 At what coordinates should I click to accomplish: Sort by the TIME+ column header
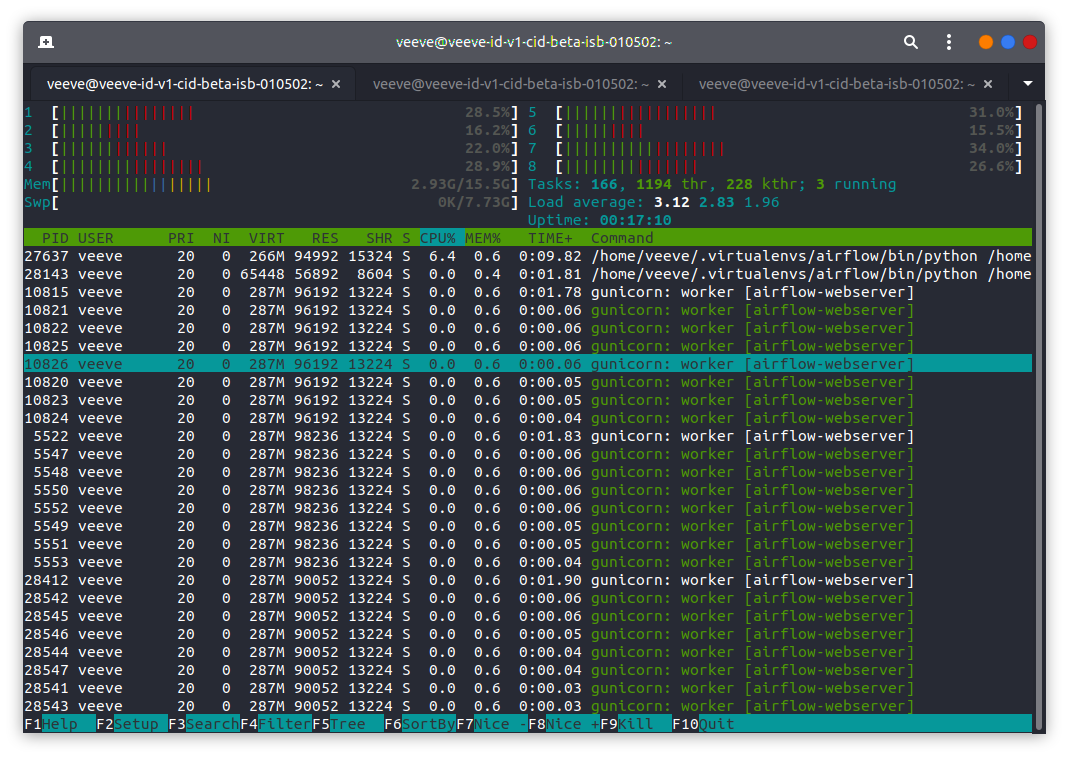click(550, 238)
